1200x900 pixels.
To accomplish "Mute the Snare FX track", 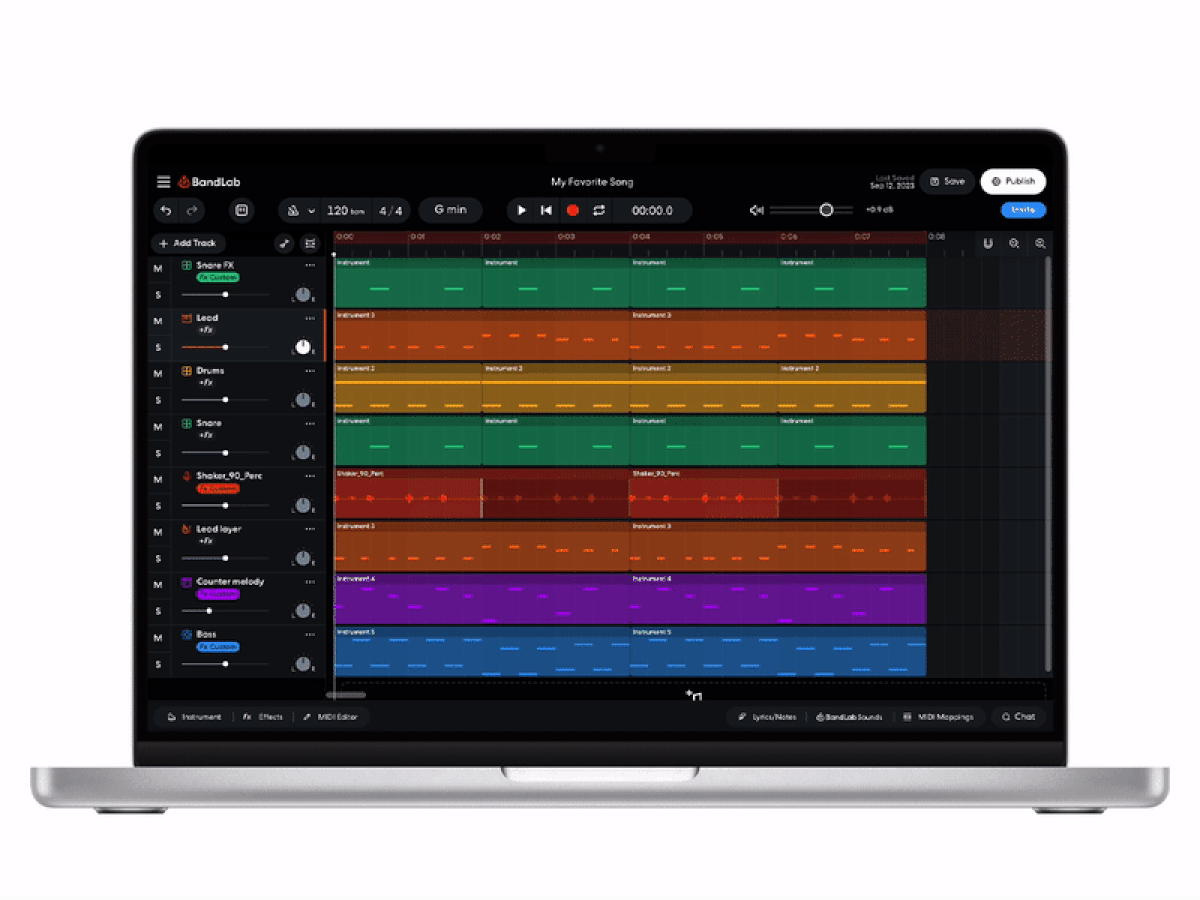I will pyautogui.click(x=158, y=268).
